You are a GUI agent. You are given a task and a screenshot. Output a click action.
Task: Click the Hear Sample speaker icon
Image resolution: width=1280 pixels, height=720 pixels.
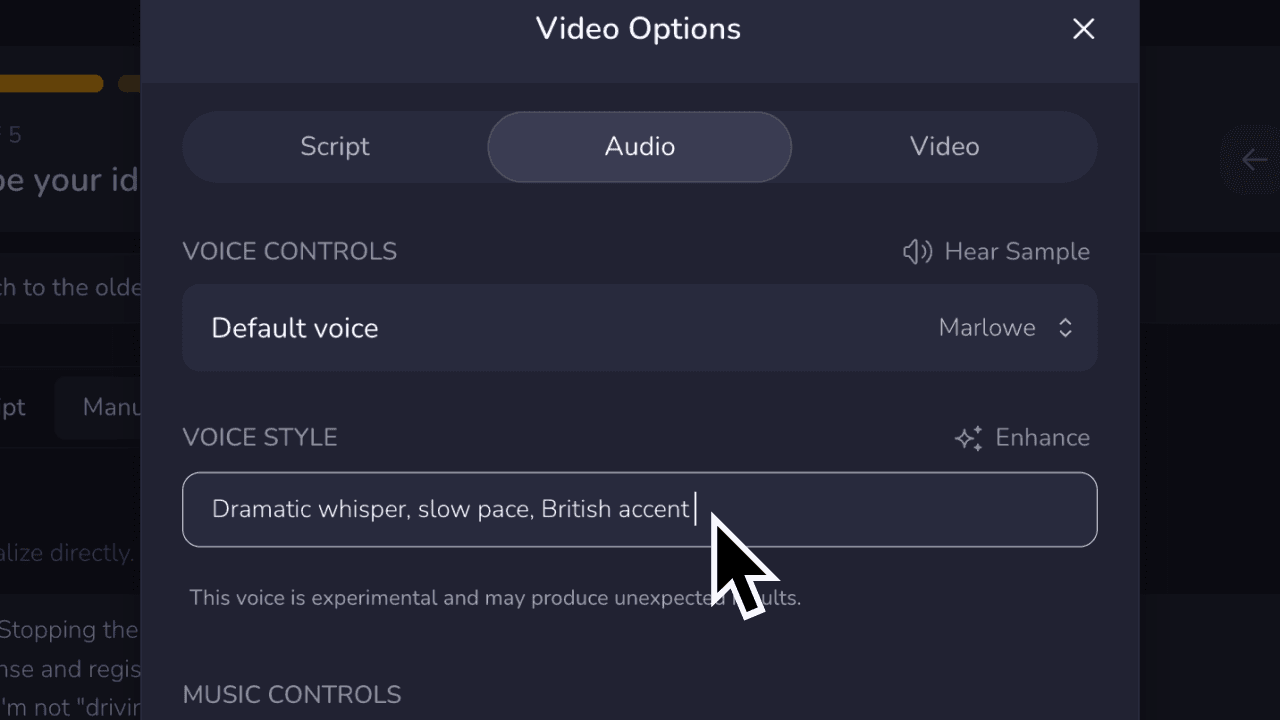(x=916, y=252)
